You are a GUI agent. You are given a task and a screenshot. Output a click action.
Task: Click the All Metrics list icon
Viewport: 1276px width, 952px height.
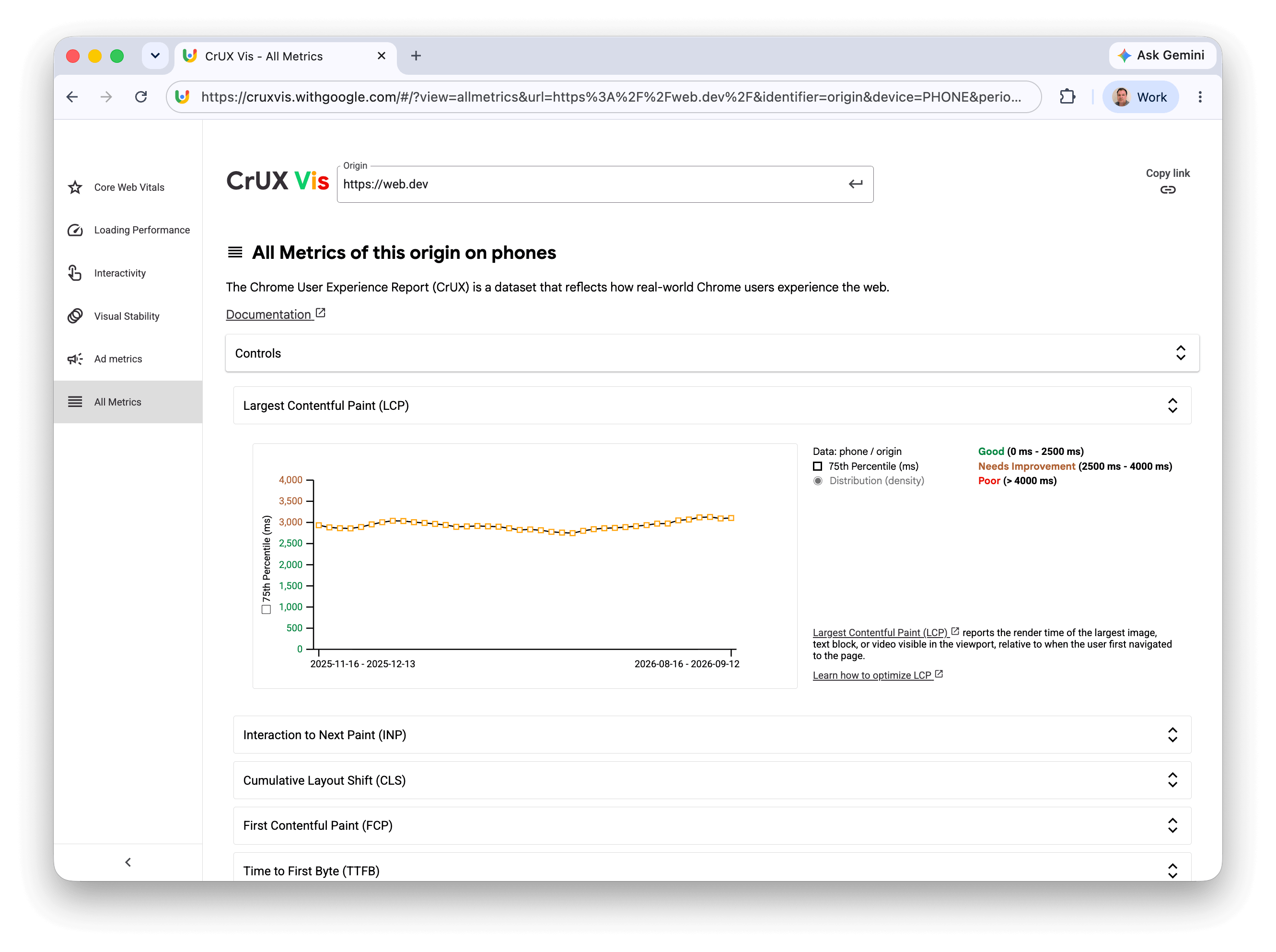point(75,402)
